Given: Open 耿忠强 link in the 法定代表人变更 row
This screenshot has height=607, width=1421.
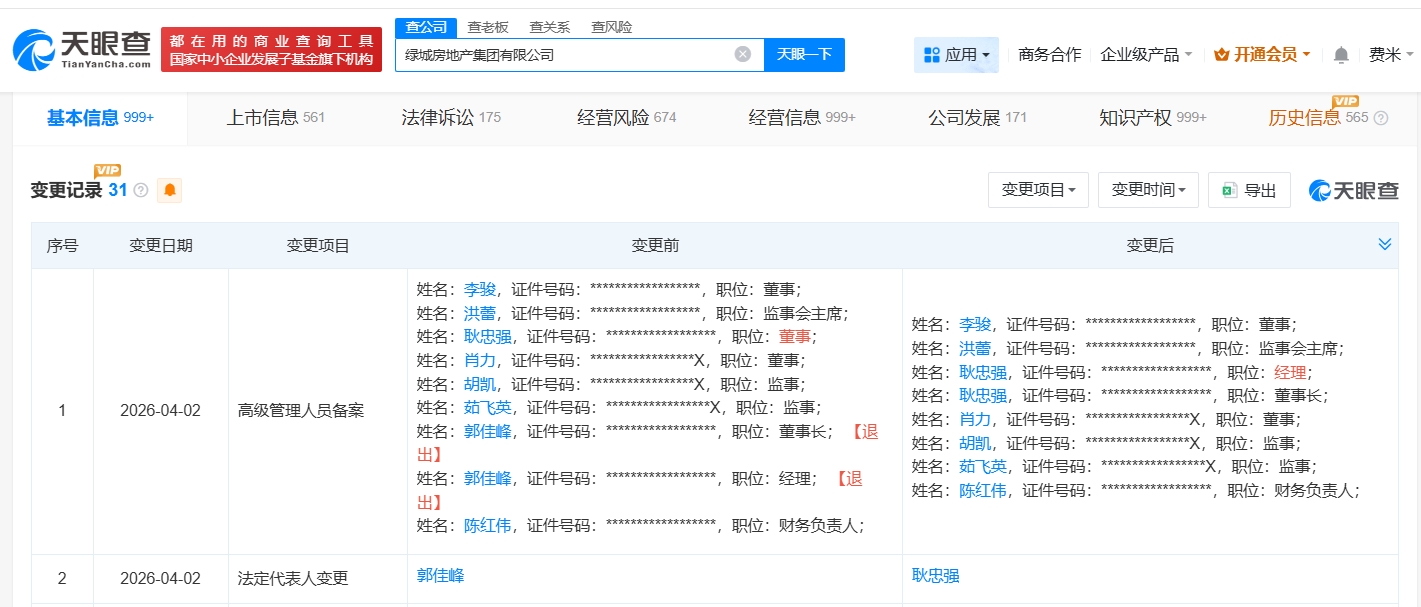Looking at the screenshot, I should tap(935, 576).
